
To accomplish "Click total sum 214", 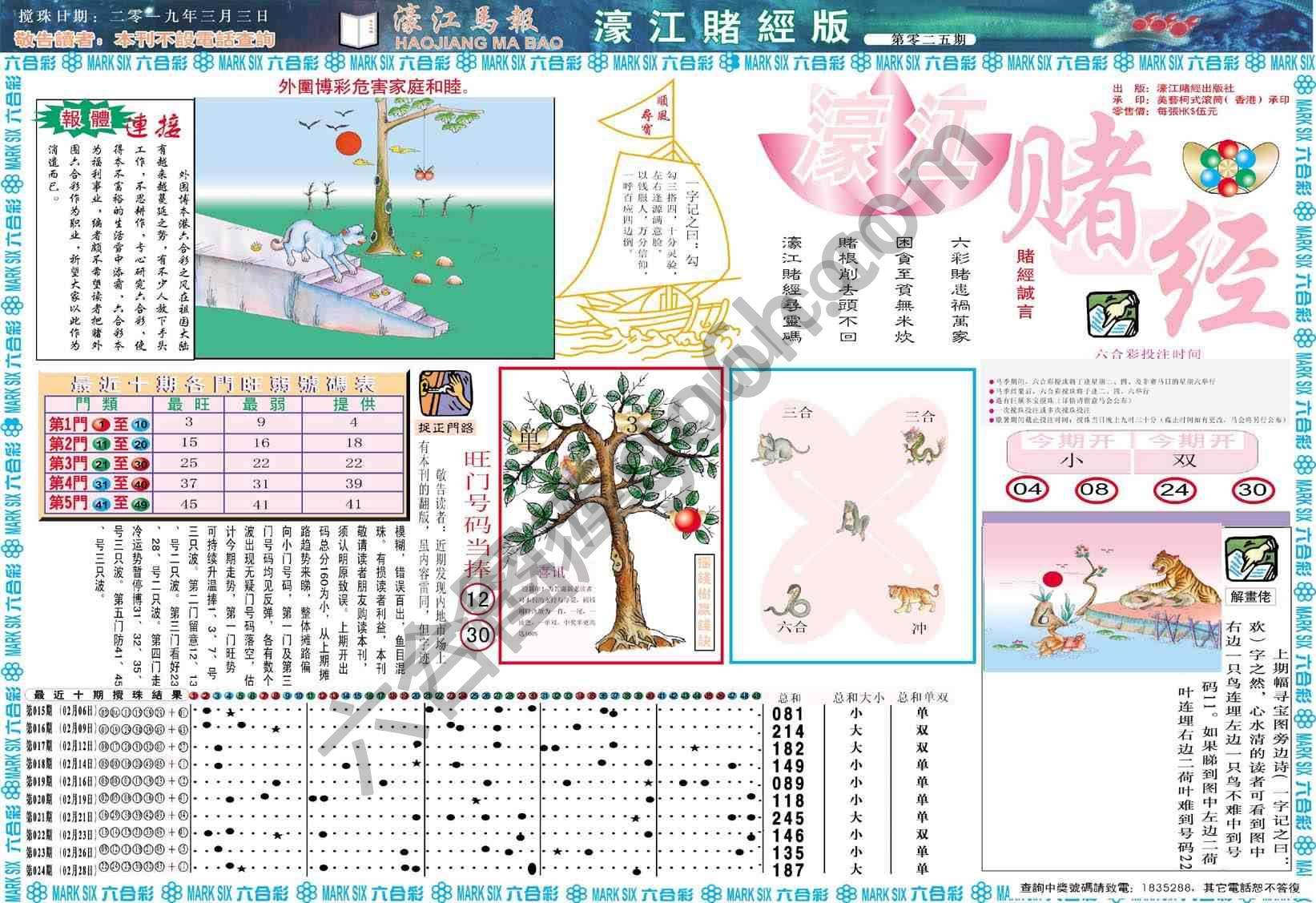I will pyautogui.click(x=788, y=731).
